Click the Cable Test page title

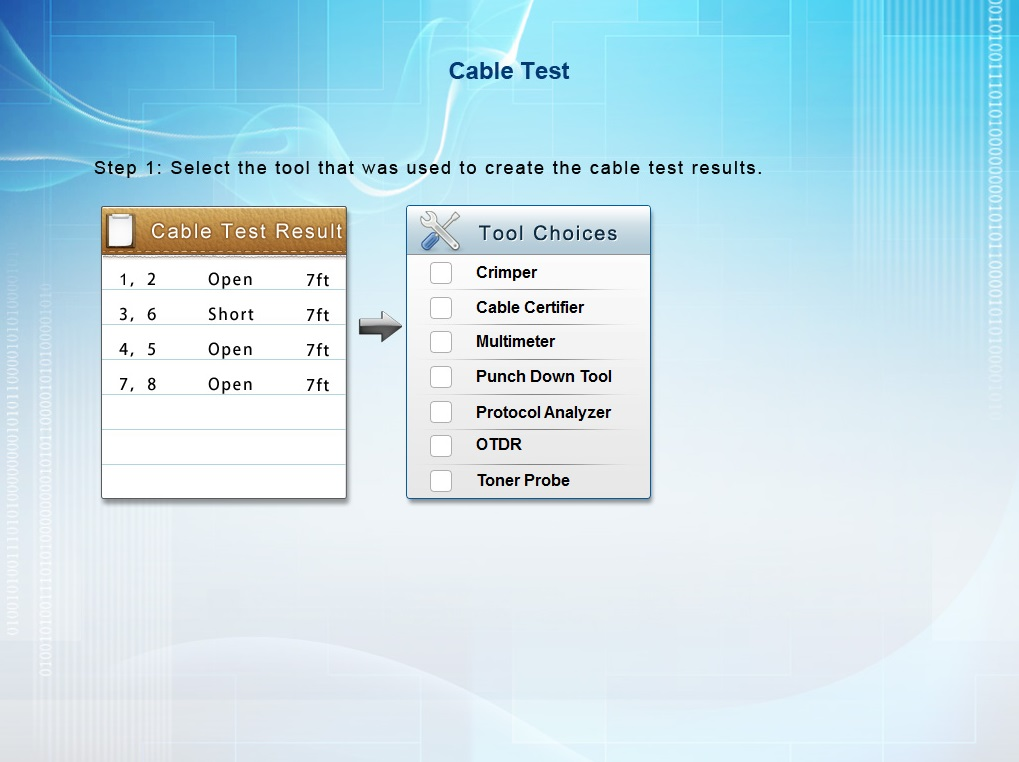509,71
